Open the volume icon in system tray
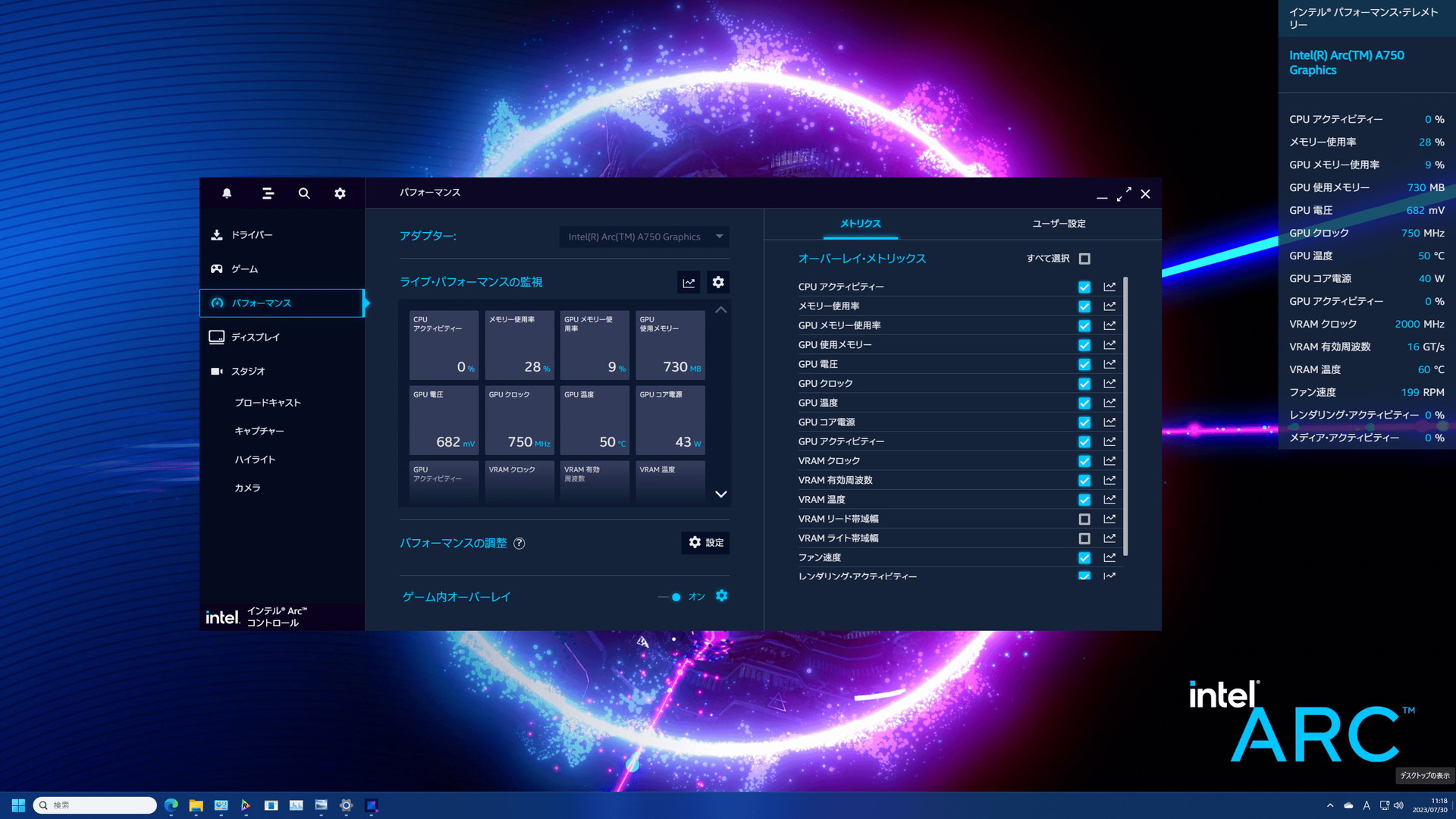 pos(1398,805)
